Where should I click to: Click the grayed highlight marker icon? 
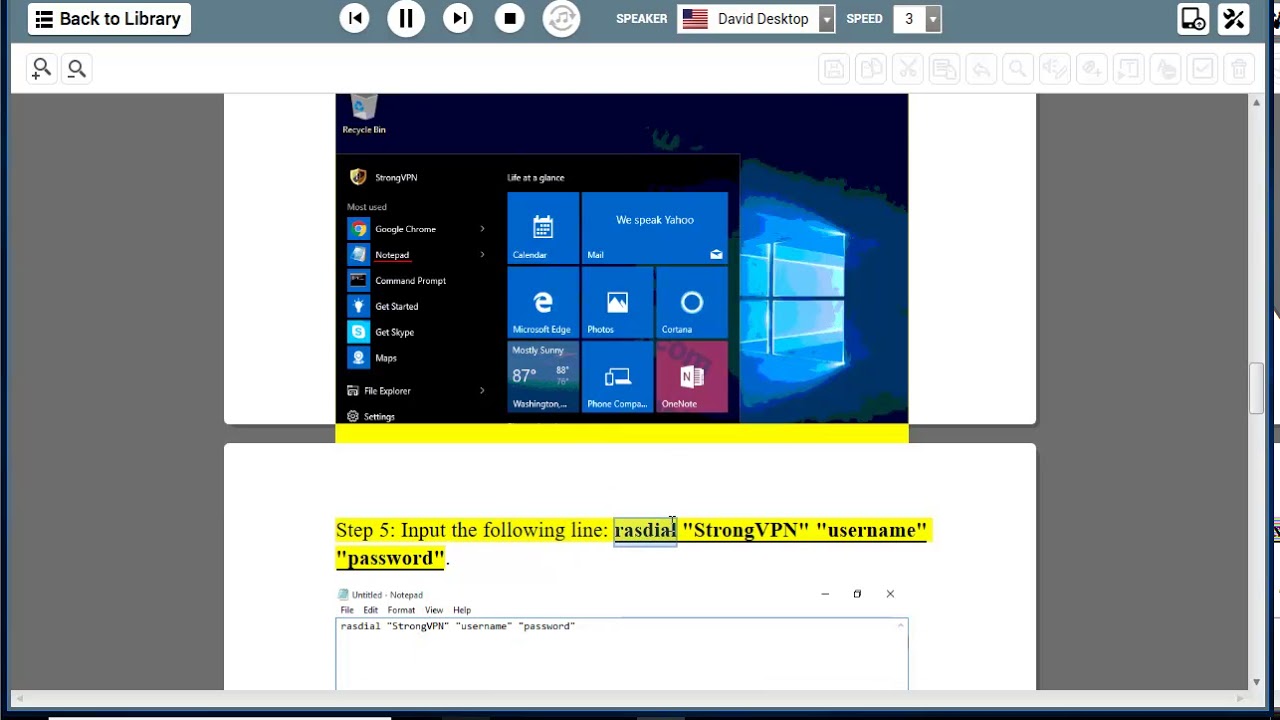1165,69
